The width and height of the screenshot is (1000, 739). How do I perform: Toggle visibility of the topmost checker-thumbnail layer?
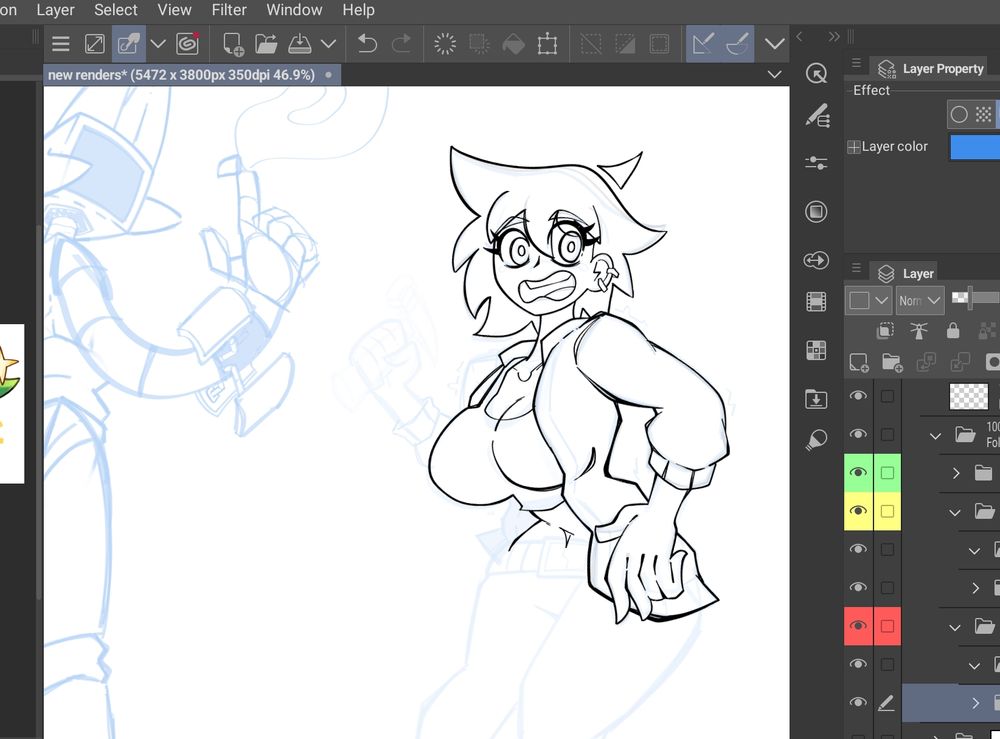pos(858,396)
